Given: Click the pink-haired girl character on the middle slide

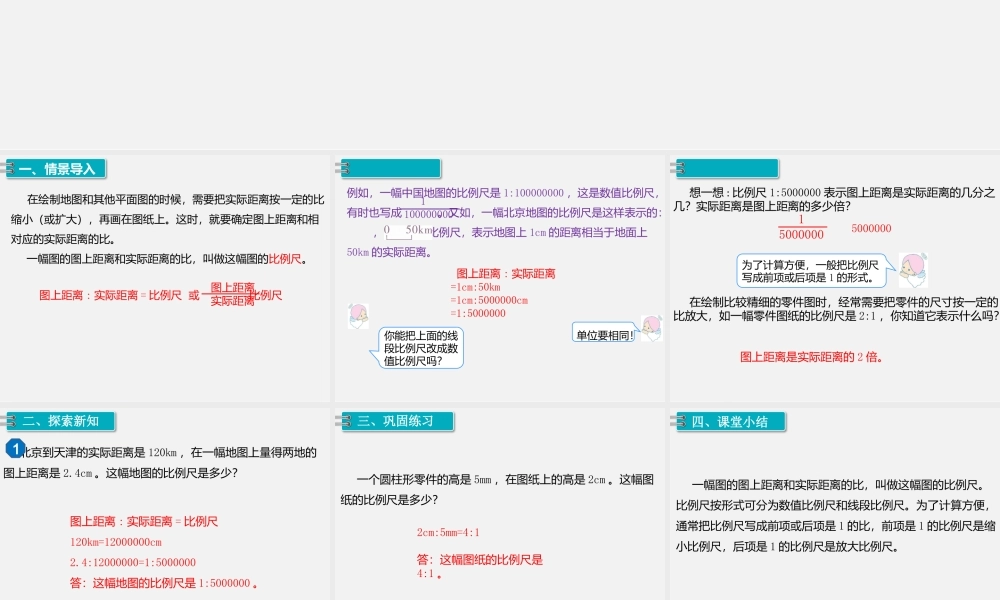Looking at the screenshot, I should 360,316.
